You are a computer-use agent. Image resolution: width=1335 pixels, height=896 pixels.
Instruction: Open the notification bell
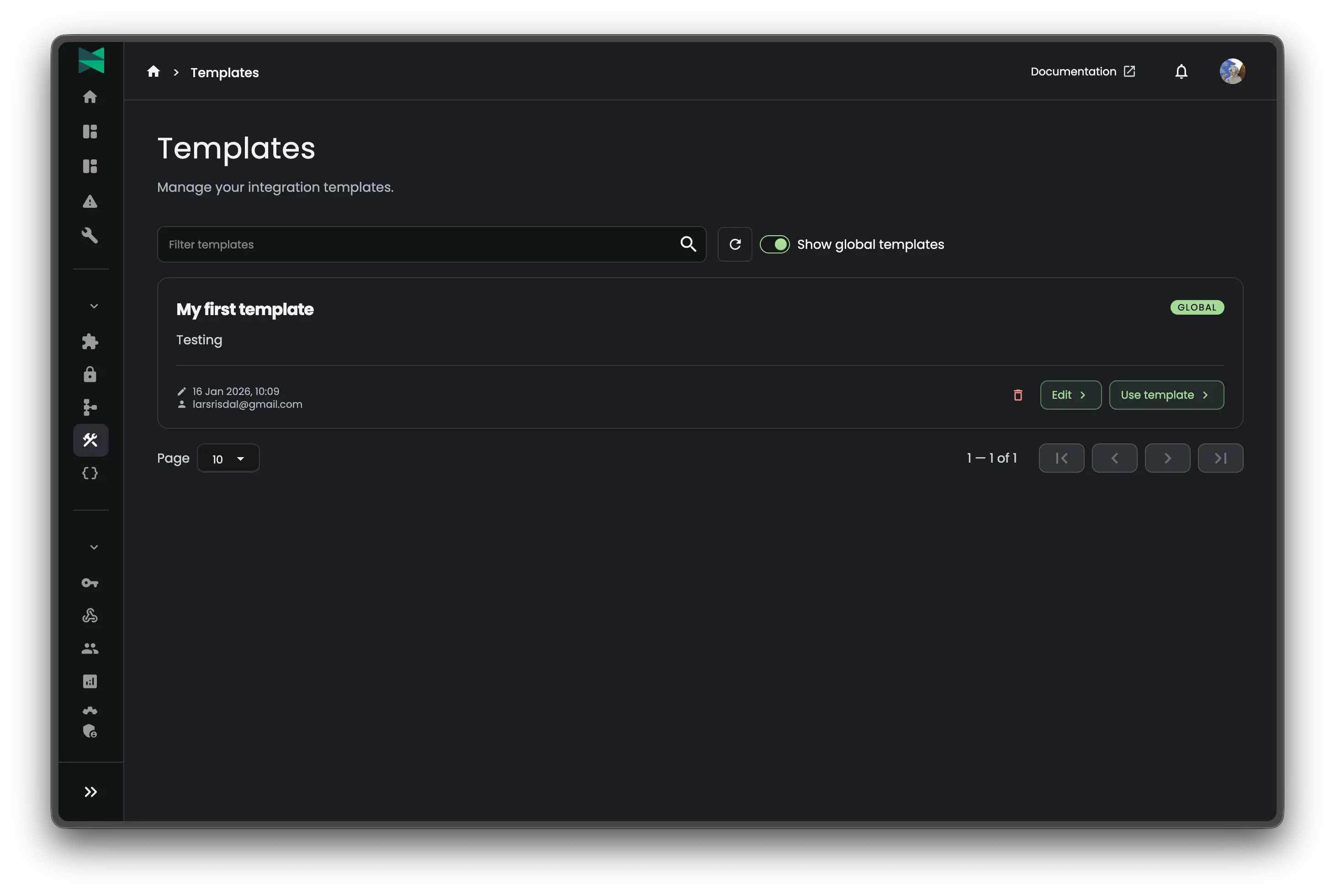1181,71
